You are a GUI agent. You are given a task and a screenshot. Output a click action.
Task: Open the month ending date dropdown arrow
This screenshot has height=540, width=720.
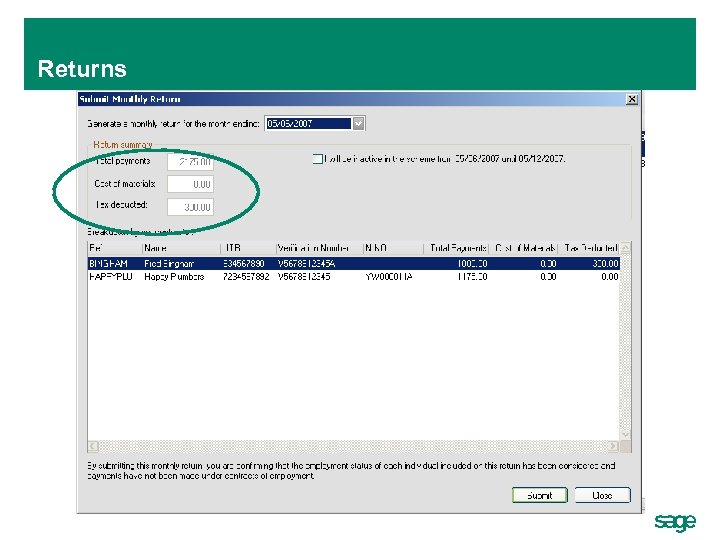pyautogui.click(x=358, y=124)
